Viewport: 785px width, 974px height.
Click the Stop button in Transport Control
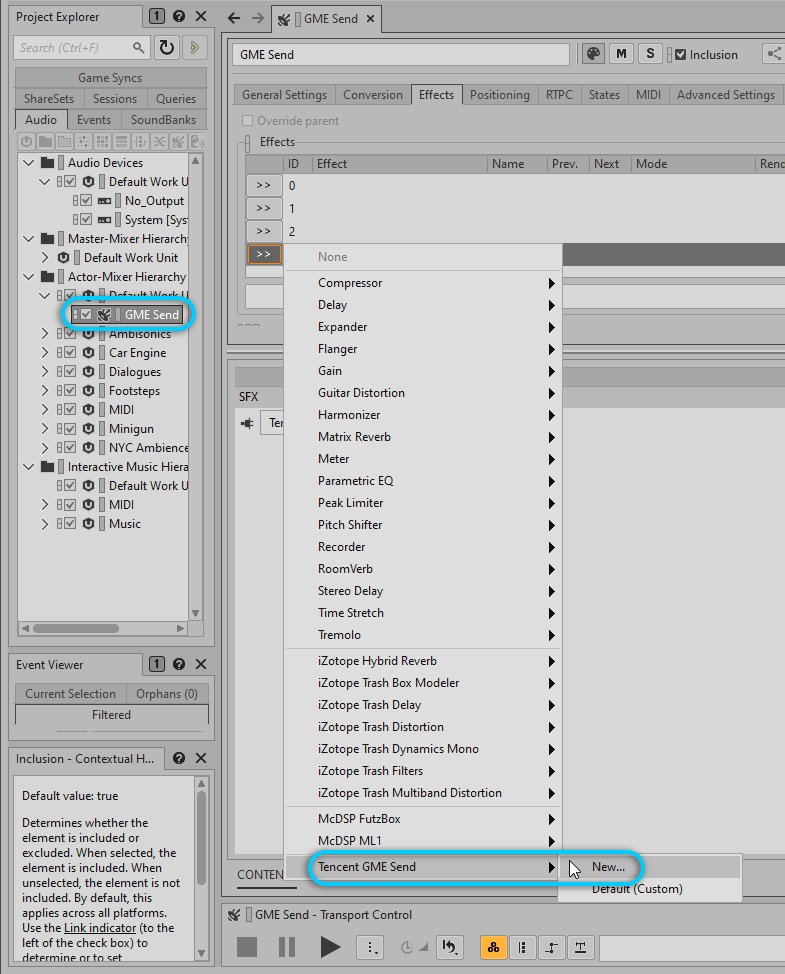247,946
